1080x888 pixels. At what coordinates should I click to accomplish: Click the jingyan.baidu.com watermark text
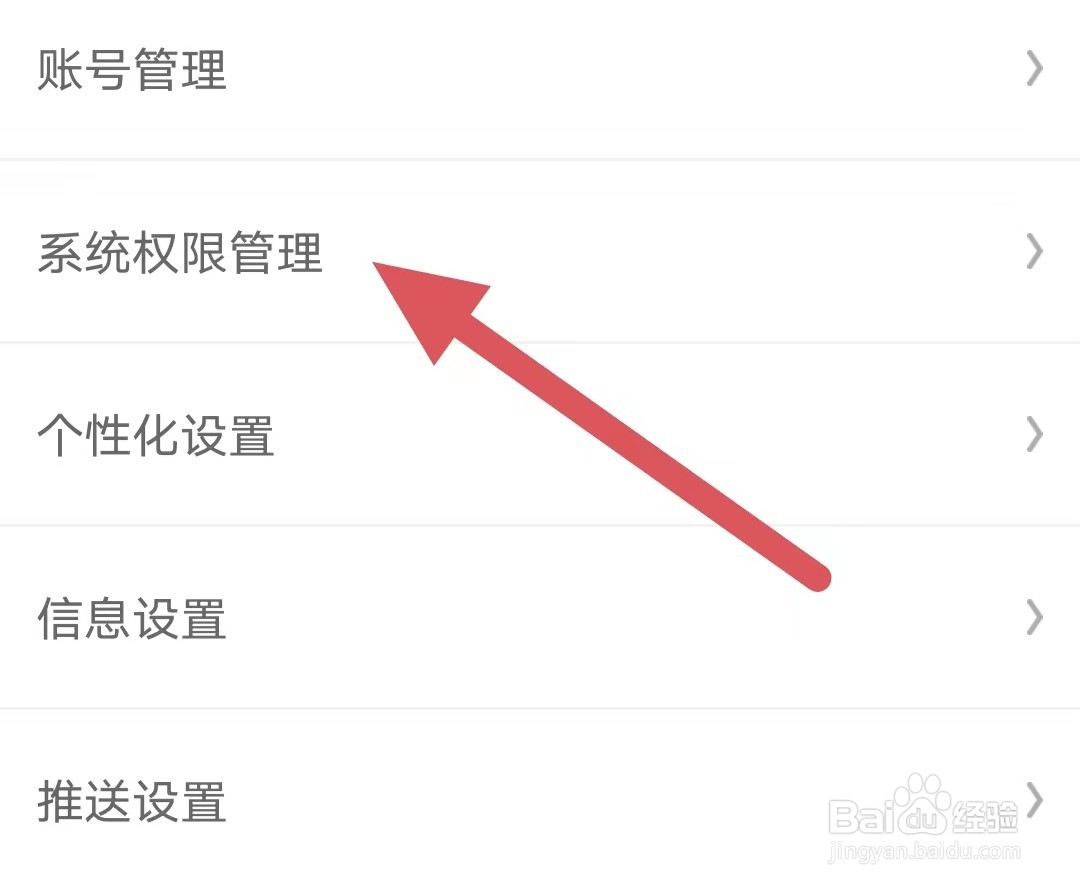[924, 851]
